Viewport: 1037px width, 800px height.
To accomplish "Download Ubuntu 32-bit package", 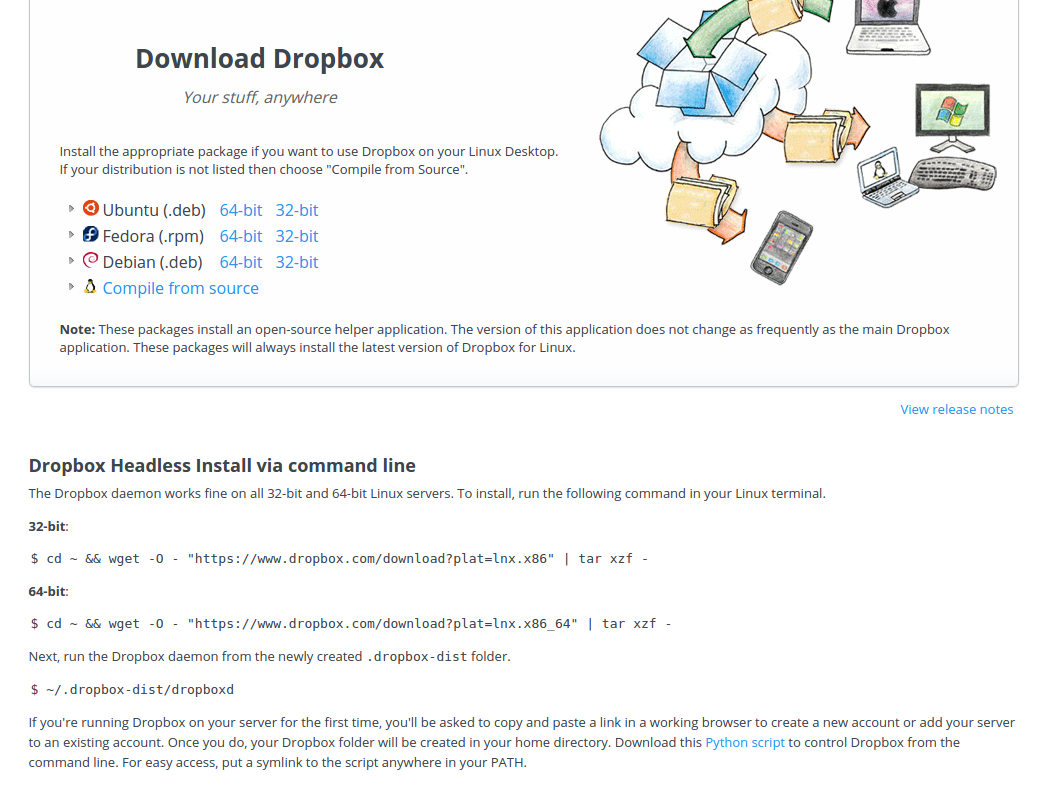I will pyautogui.click(x=297, y=210).
